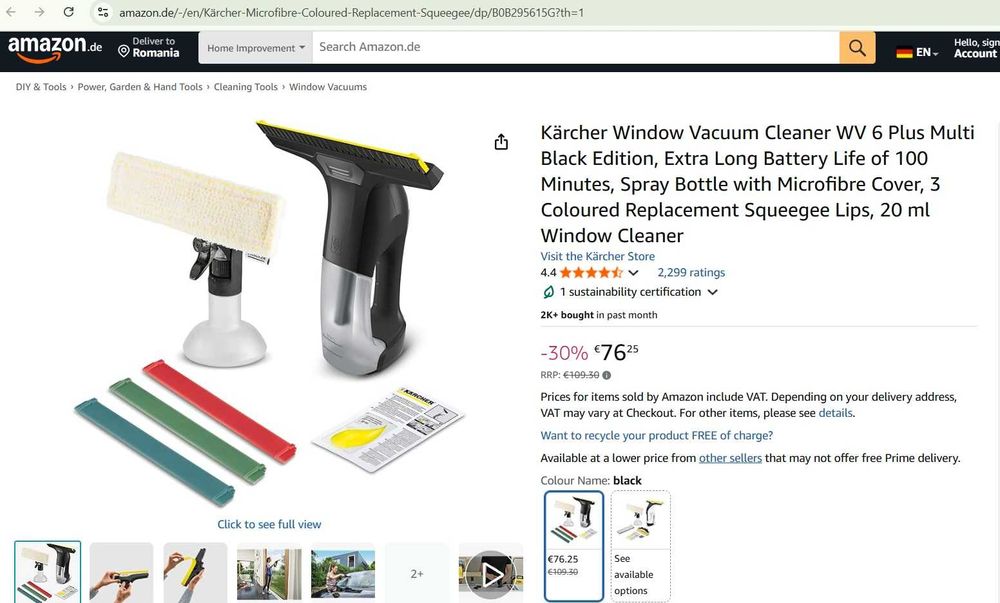Visit the Kärcher Store link
The image size is (1000, 603).
point(598,256)
